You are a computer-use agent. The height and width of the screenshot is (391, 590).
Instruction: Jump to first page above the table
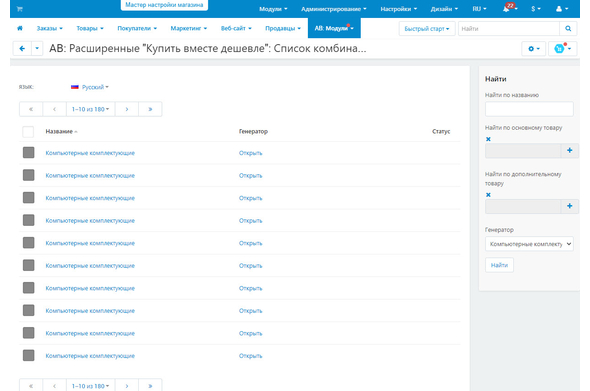pos(31,109)
